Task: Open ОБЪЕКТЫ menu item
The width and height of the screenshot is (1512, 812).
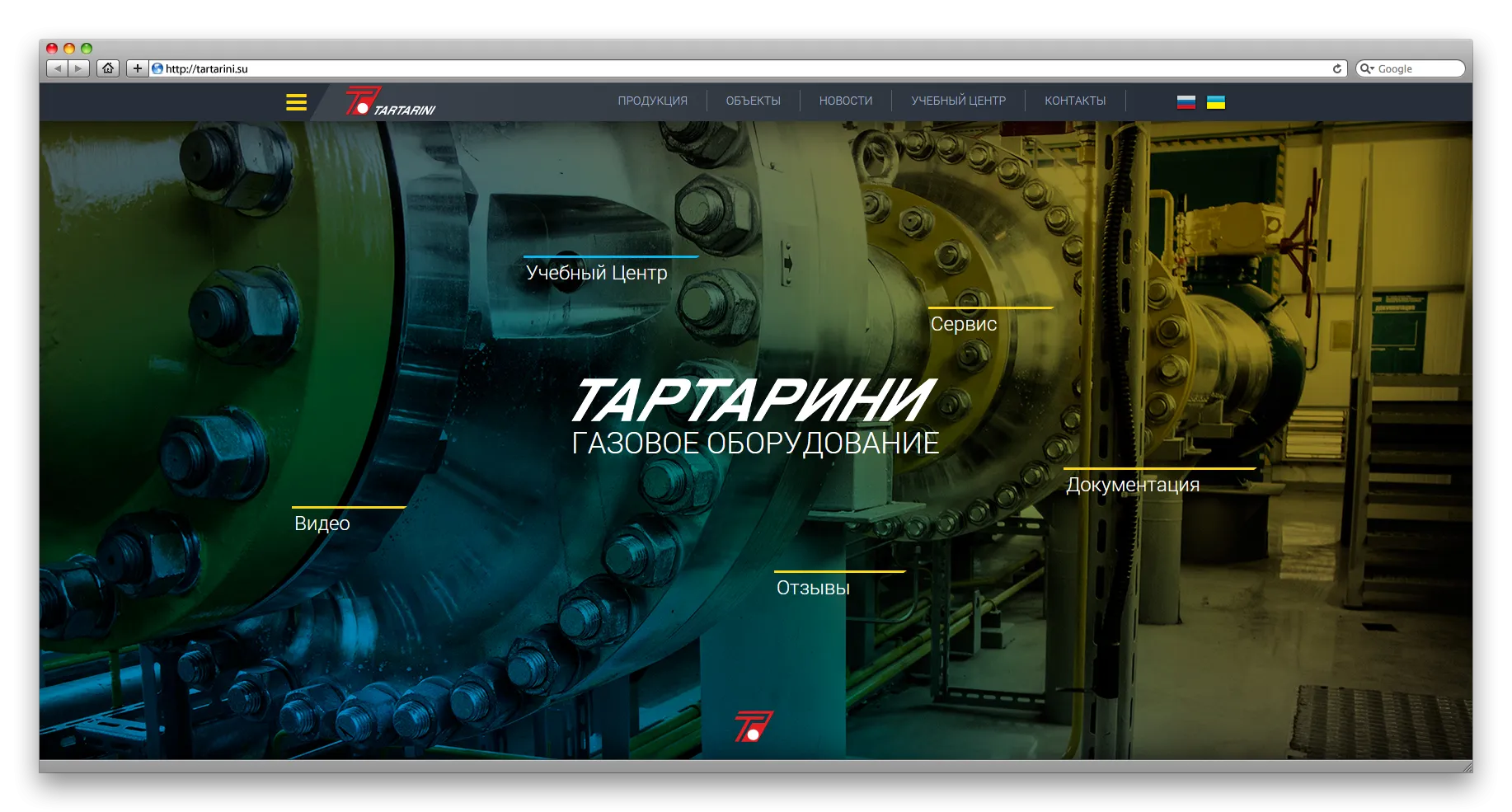Action: pos(753,101)
